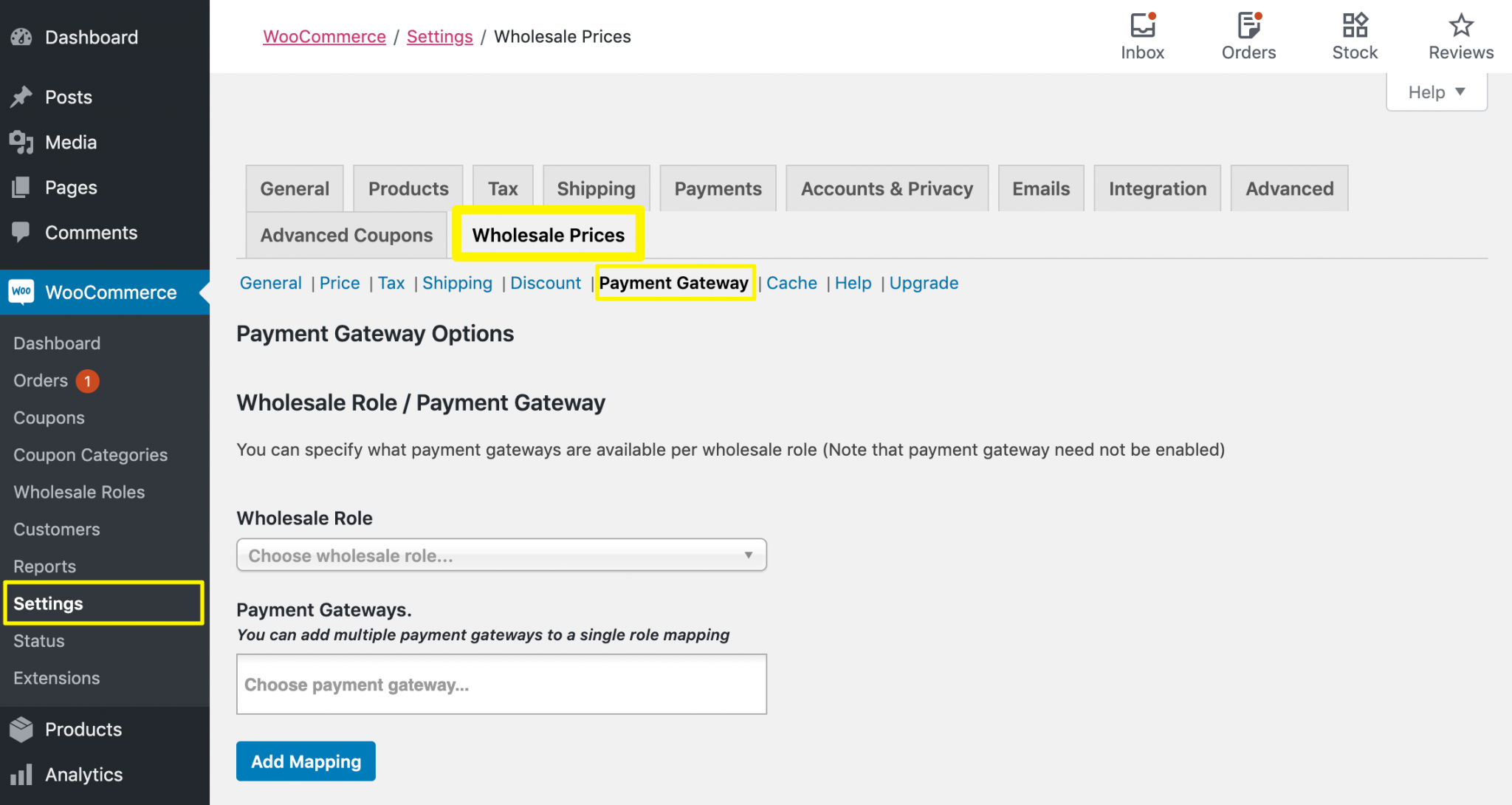Image resolution: width=1512 pixels, height=805 pixels.
Task: Select the Accounts & Privacy tab
Action: tap(887, 189)
